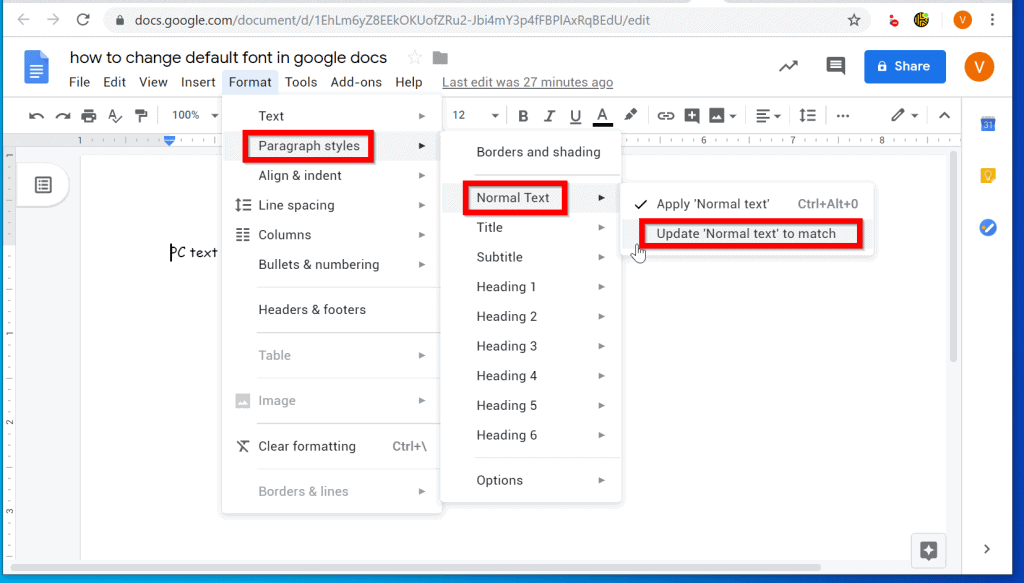Insert an image into the document

point(716,115)
